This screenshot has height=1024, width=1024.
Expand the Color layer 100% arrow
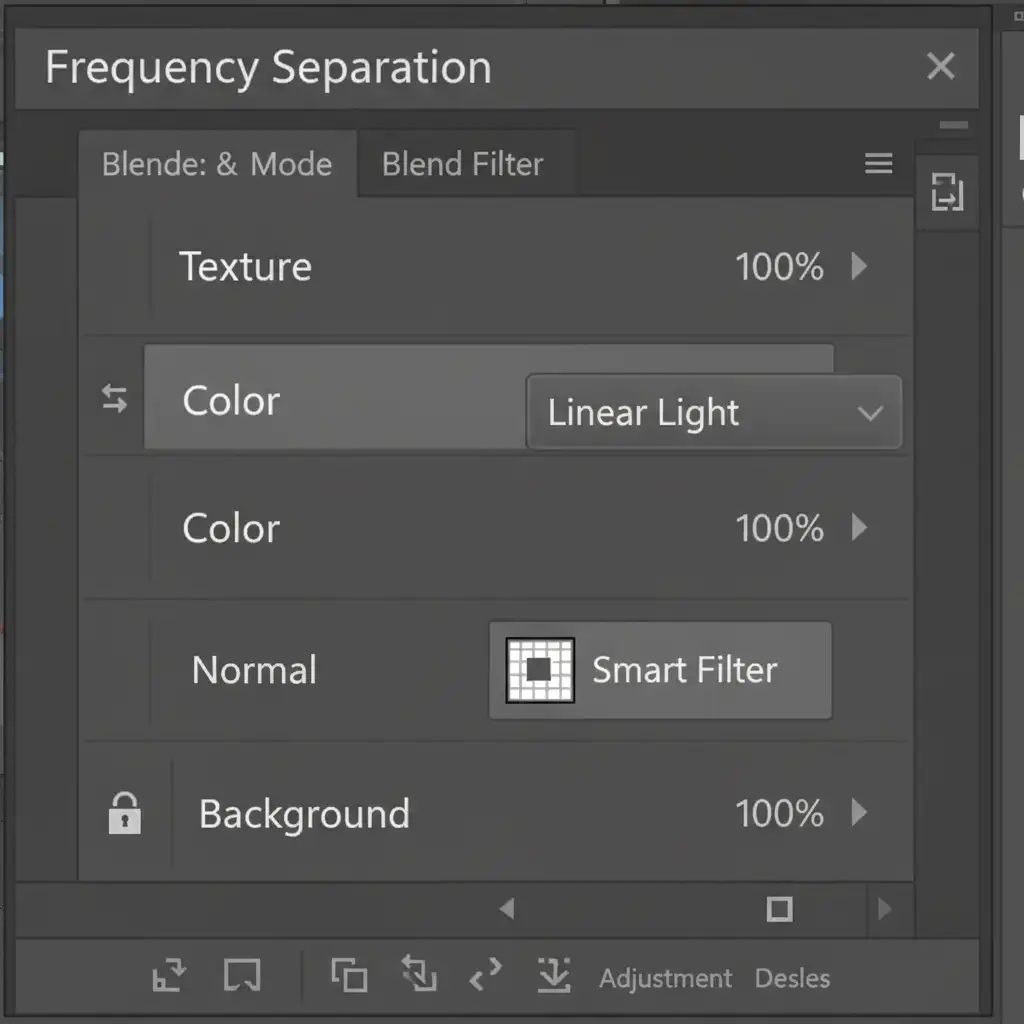click(858, 528)
